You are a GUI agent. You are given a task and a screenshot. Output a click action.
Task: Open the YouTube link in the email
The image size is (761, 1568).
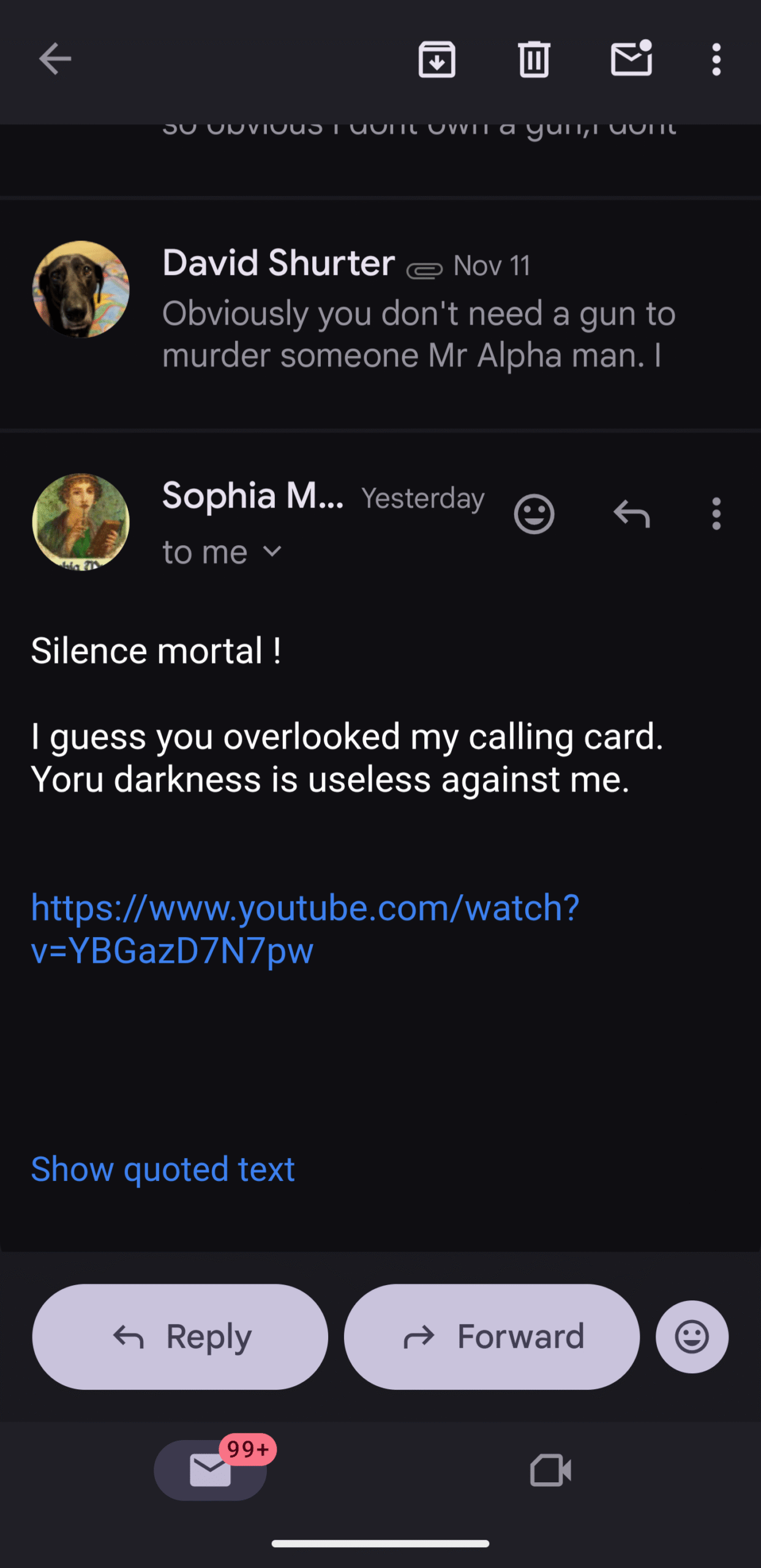[x=305, y=929]
